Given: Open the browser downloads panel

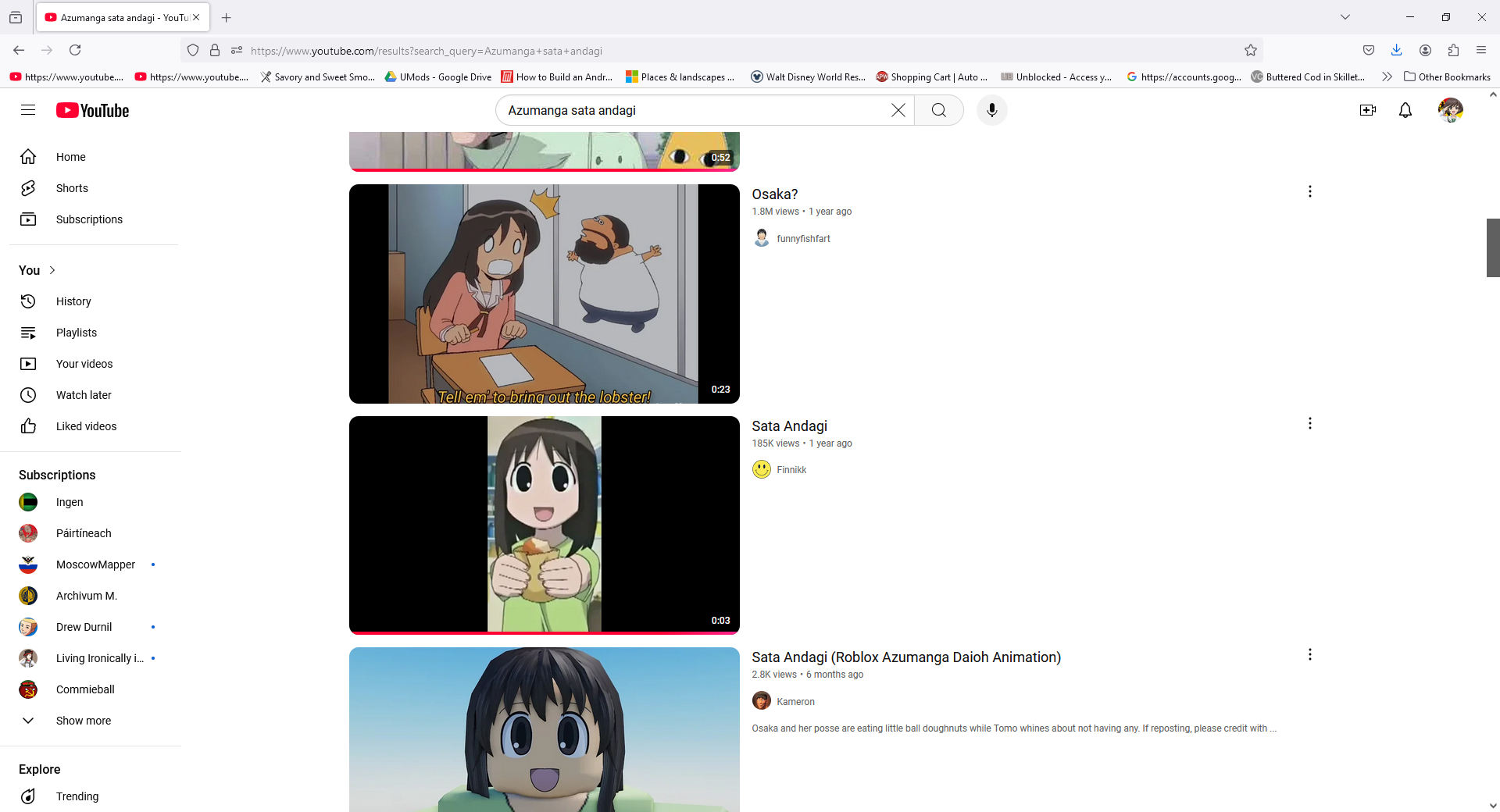Looking at the screenshot, I should coord(1397,50).
